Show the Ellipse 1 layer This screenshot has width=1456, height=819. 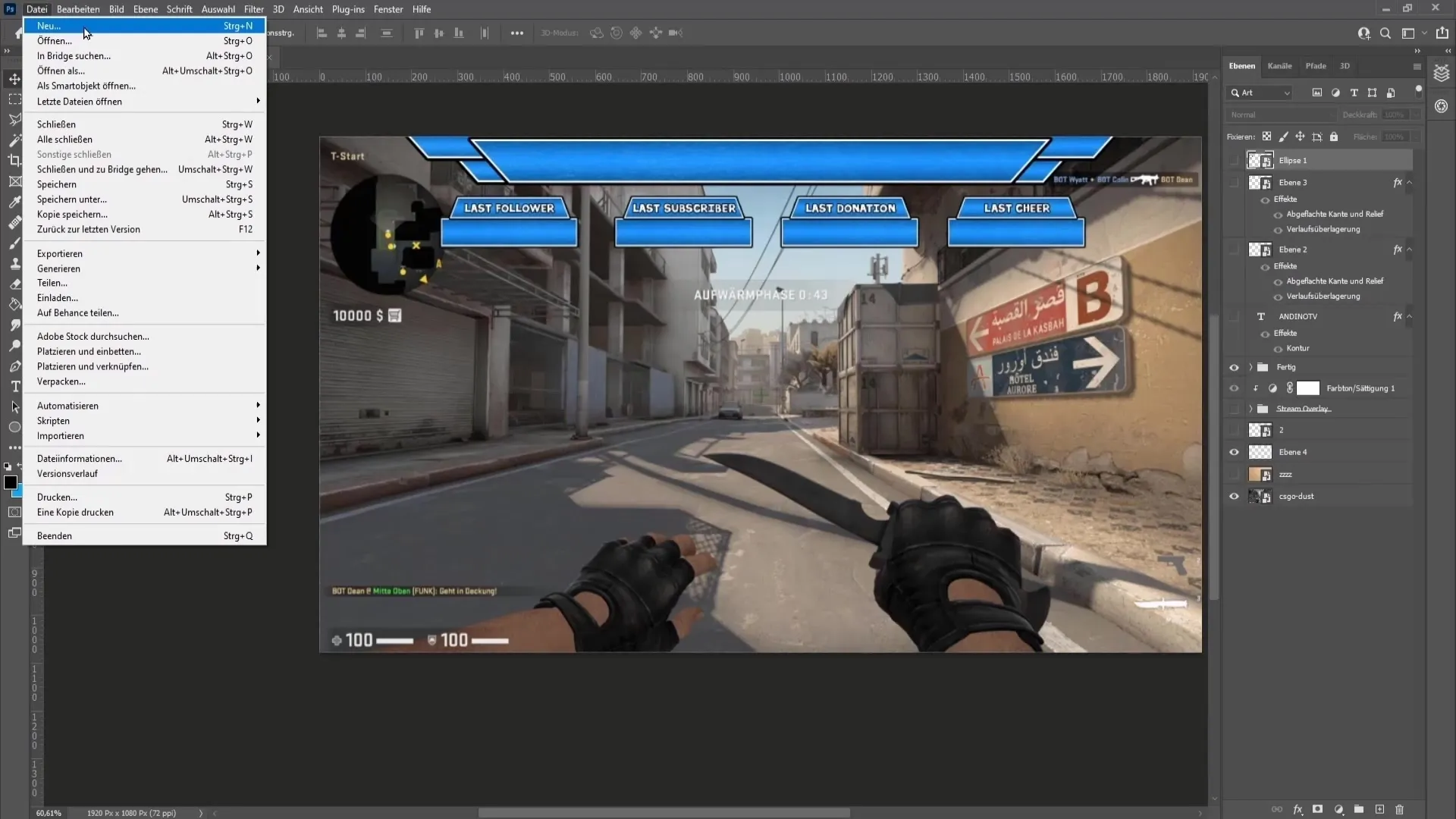pos(1234,160)
